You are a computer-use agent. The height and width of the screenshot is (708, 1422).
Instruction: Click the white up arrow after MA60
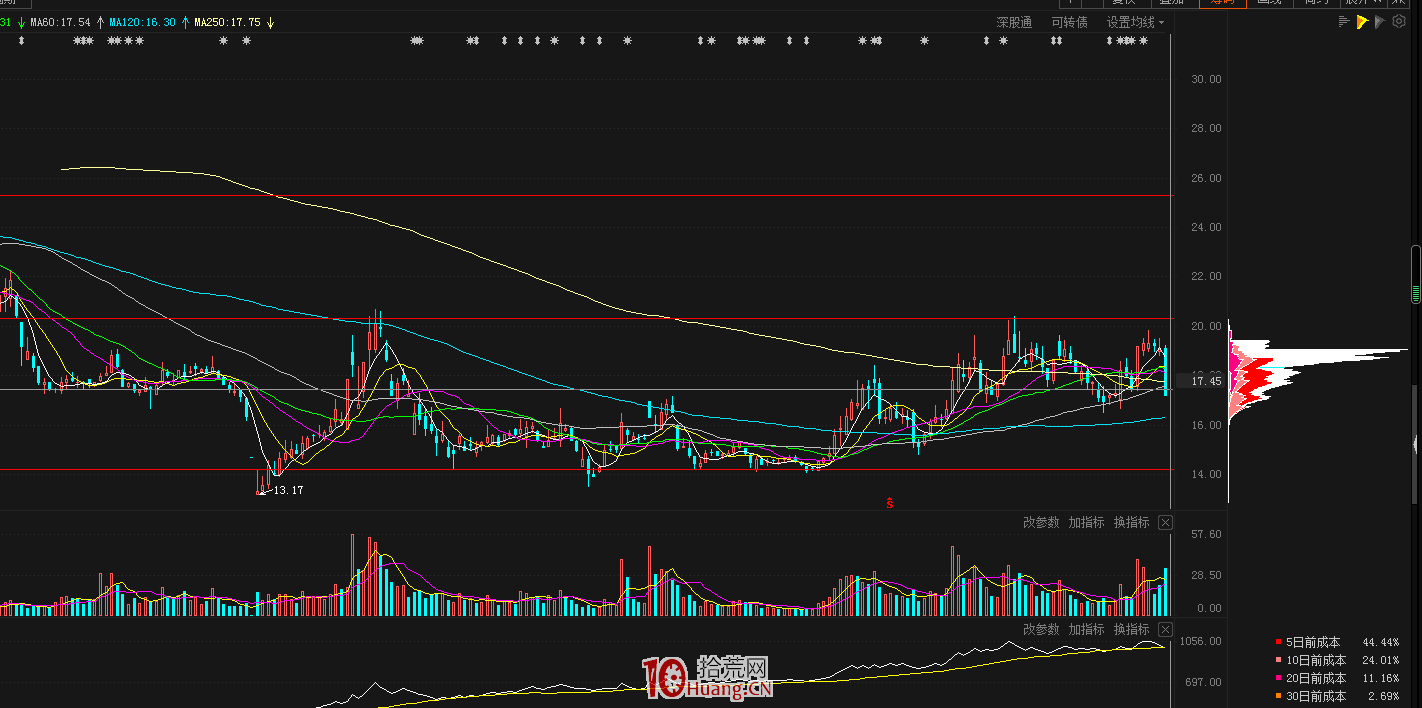pos(100,22)
